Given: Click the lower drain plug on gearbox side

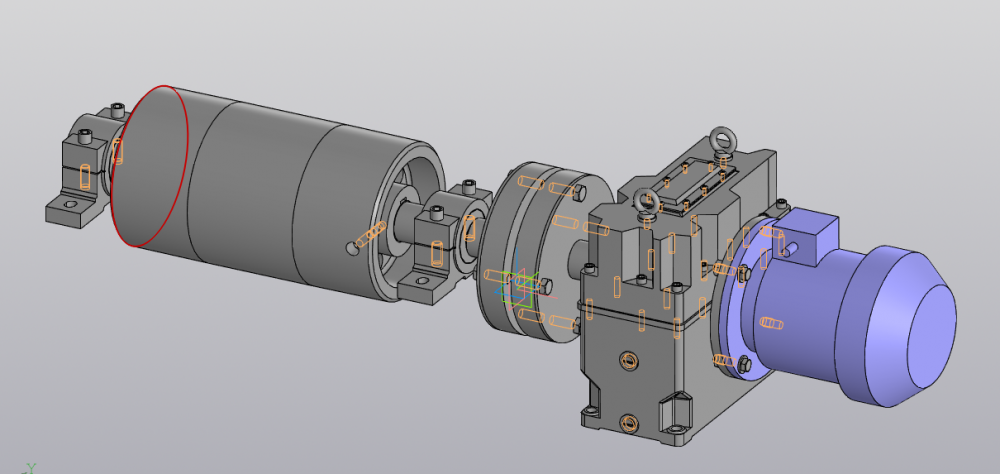Looking at the screenshot, I should [x=629, y=422].
